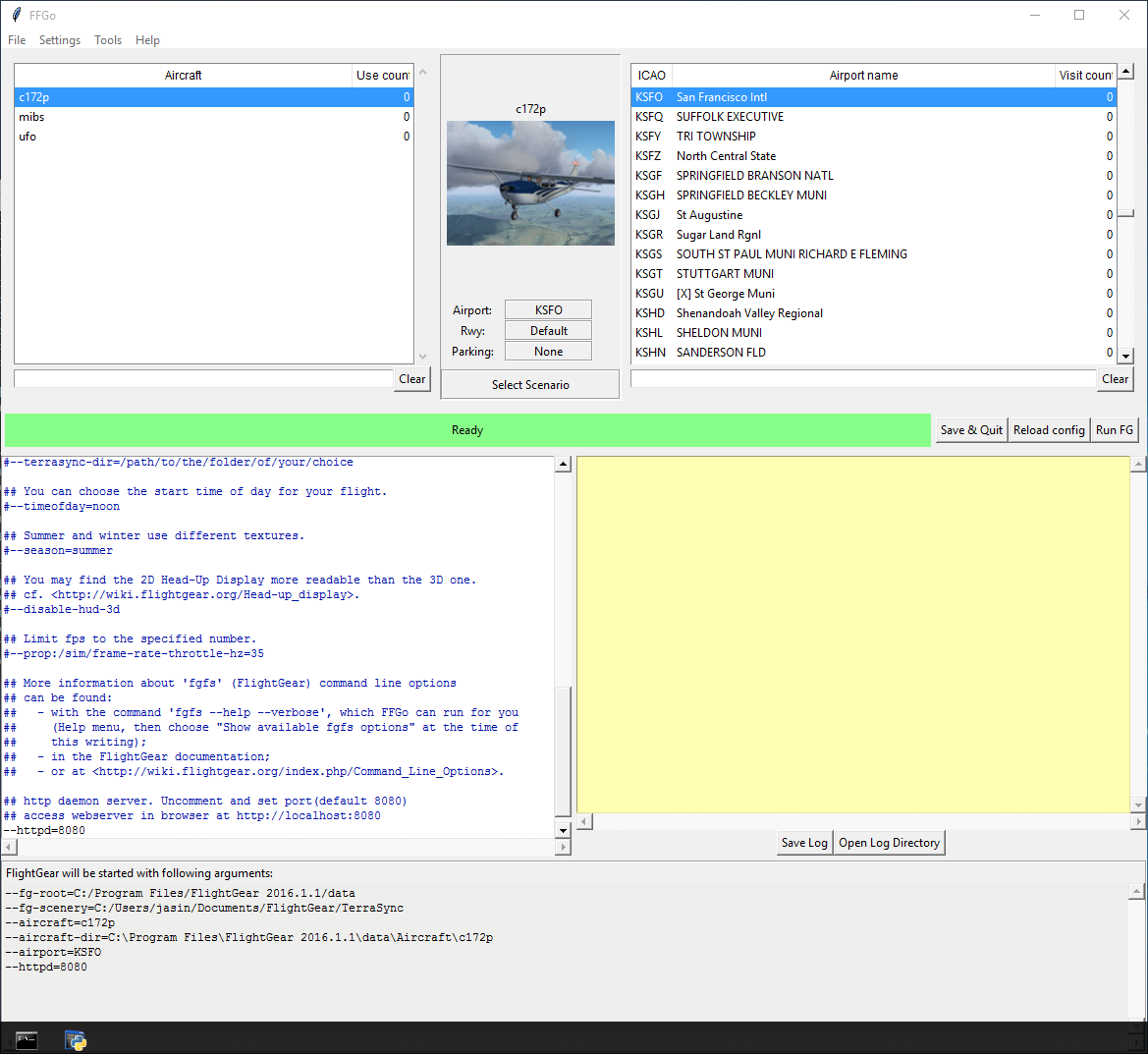Click the Aircraft column header
This screenshot has width=1148, height=1054.
point(183,76)
